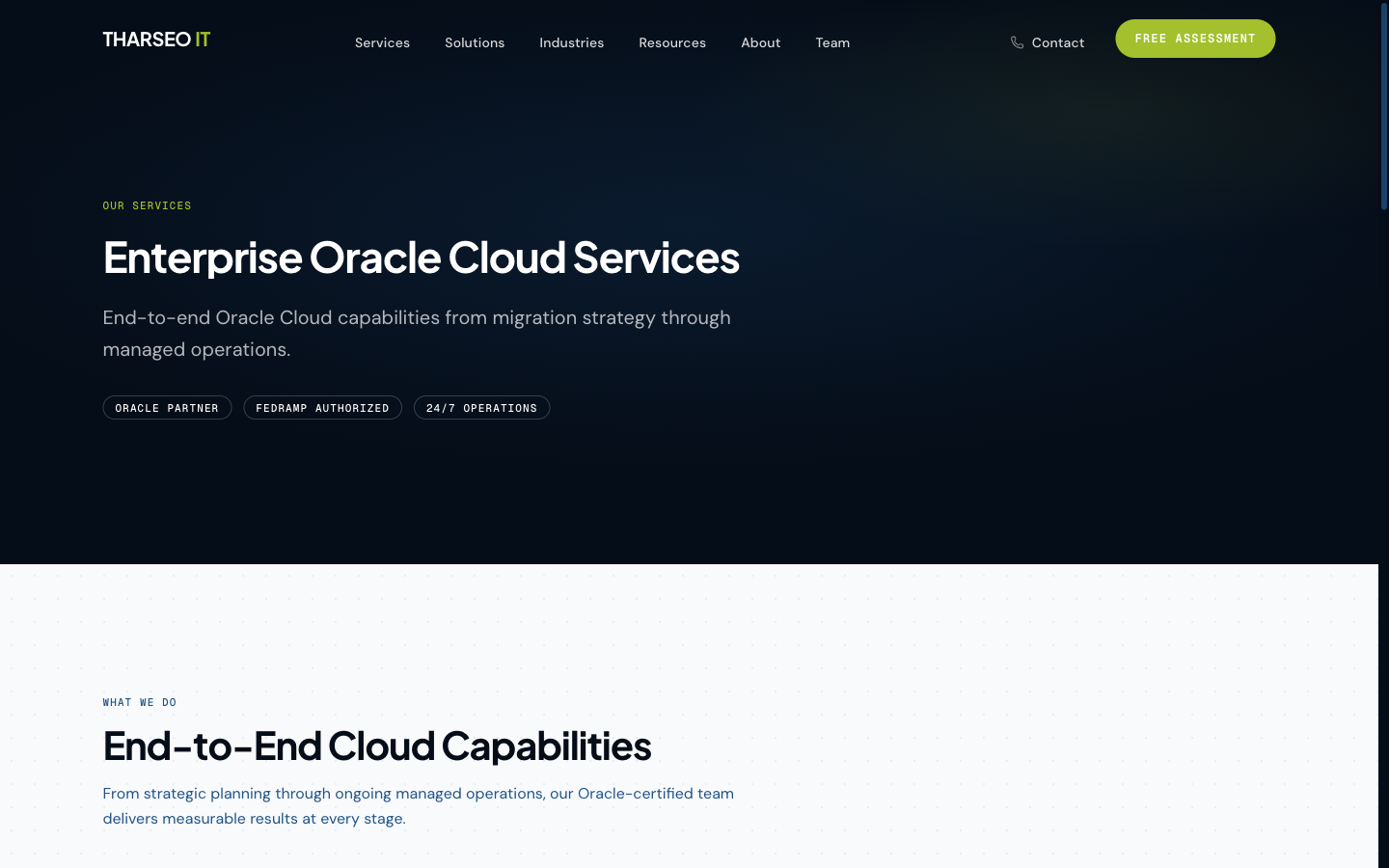
Task: Click the WHAT WE DO label
Action: click(140, 702)
